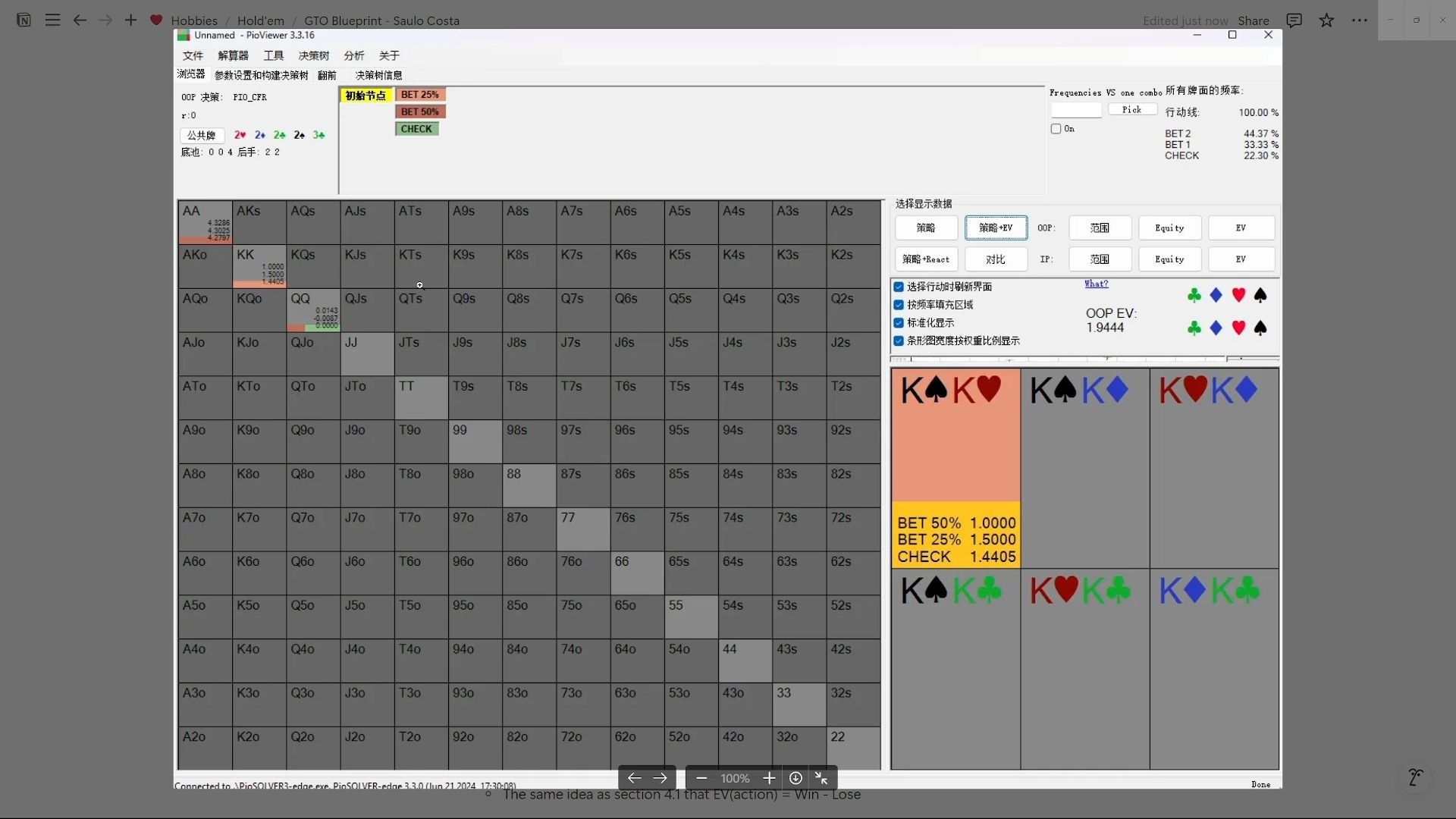Click the PioViewer app icon in title bar

tap(183, 36)
